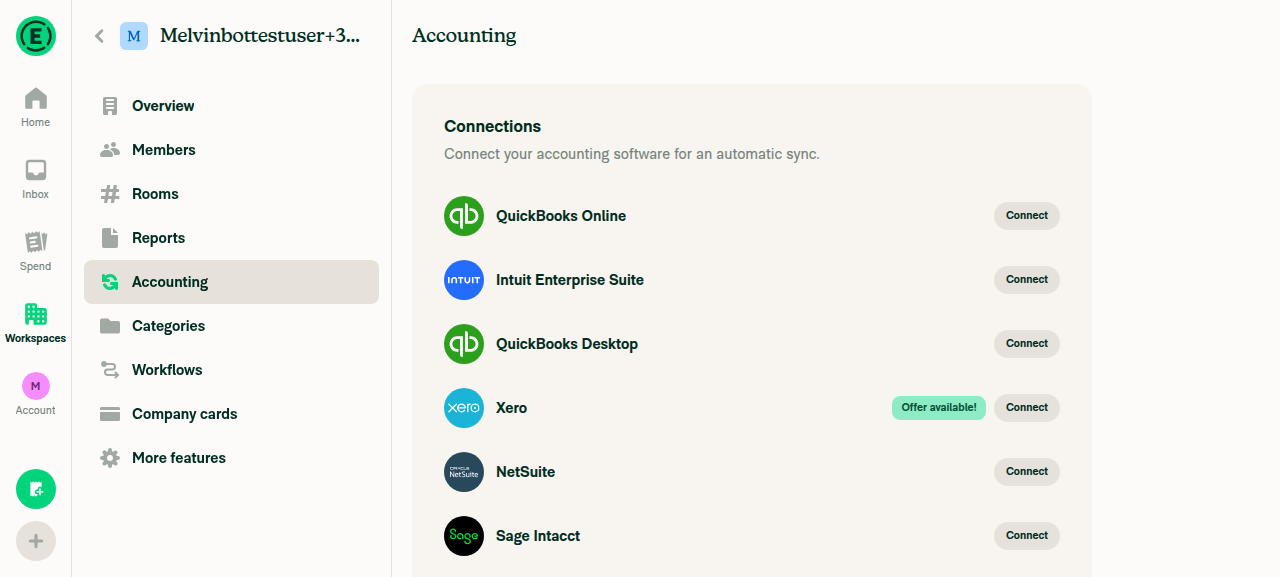Open the Members menu item
1280x577 pixels.
coord(231,150)
